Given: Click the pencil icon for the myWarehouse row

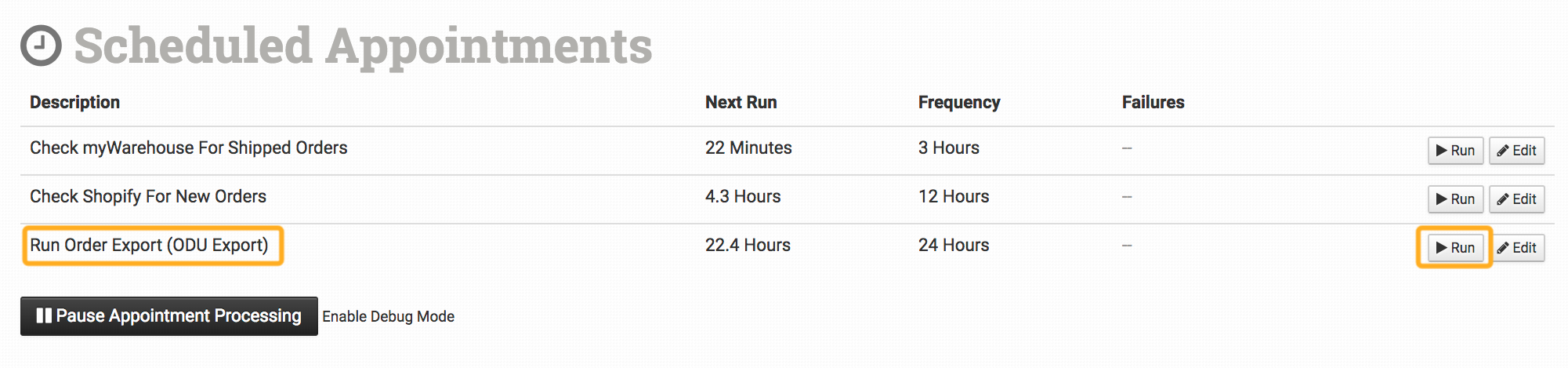Looking at the screenshot, I should 1503,151.
